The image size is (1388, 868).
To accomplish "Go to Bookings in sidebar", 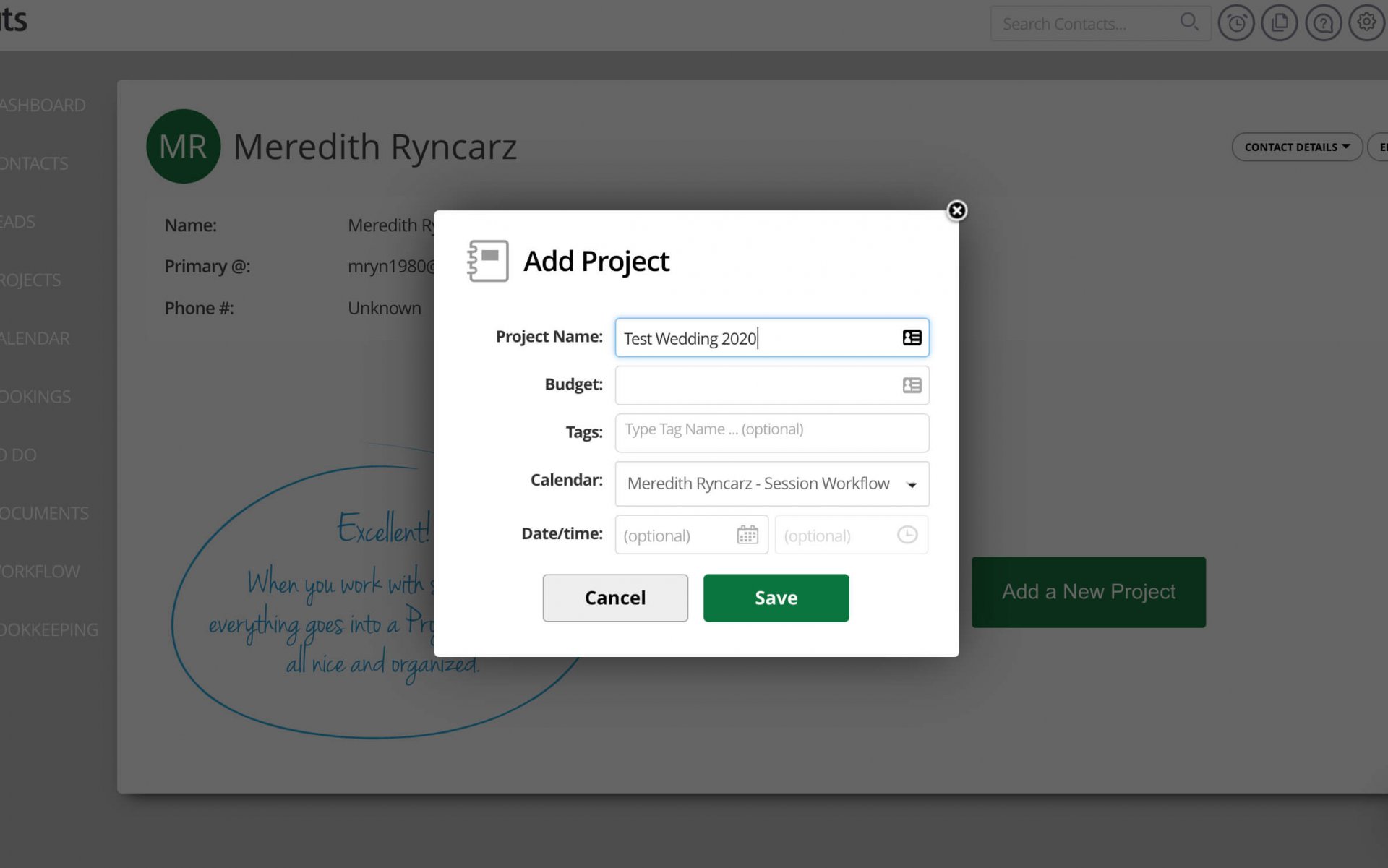I will tap(35, 397).
